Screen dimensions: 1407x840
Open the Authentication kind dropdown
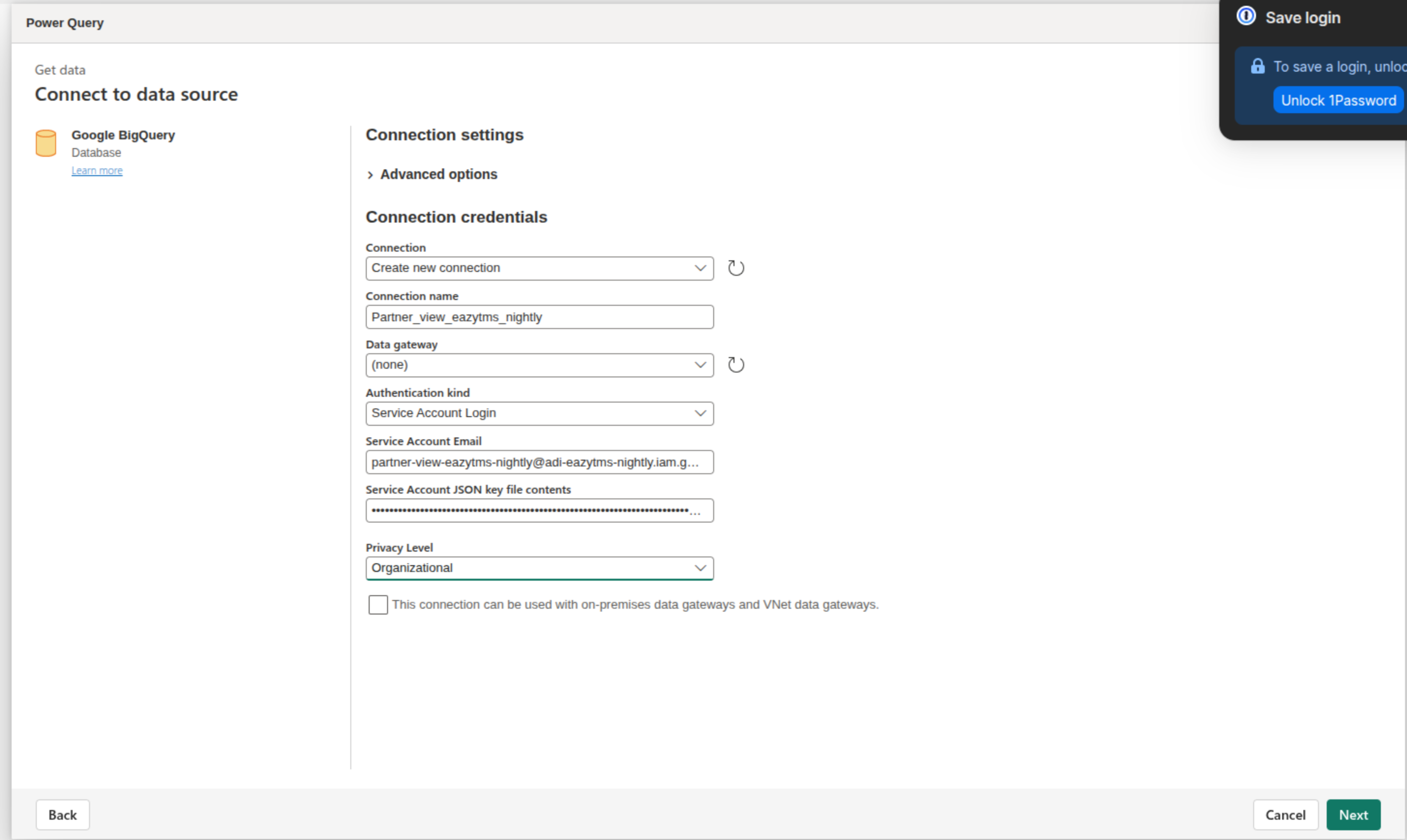coord(539,413)
